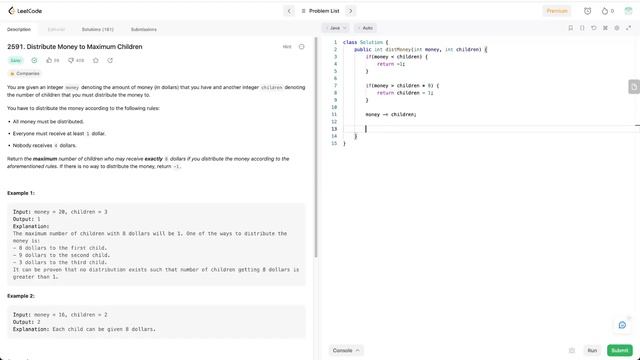Click the problem title text
The height and width of the screenshot is (360, 640).
(x=75, y=47)
